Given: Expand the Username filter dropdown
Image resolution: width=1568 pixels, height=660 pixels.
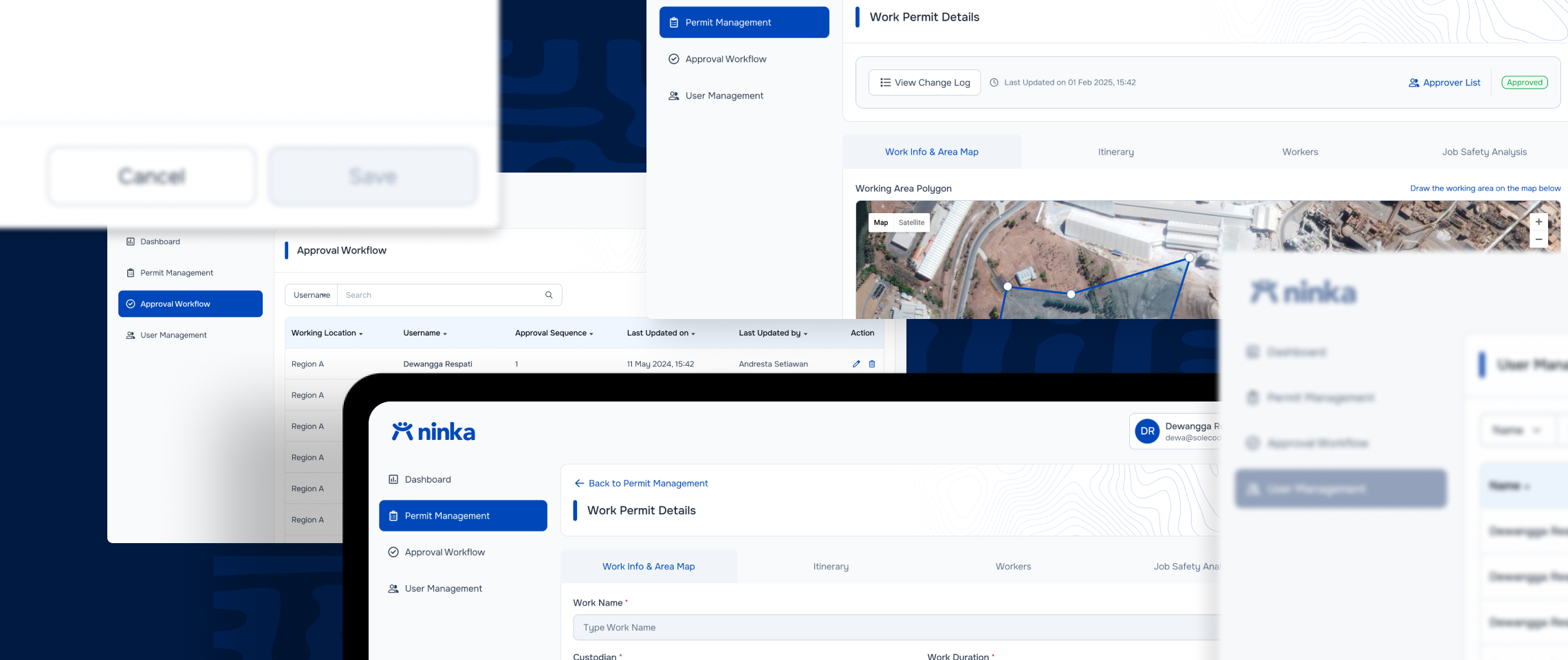Looking at the screenshot, I should coord(312,295).
